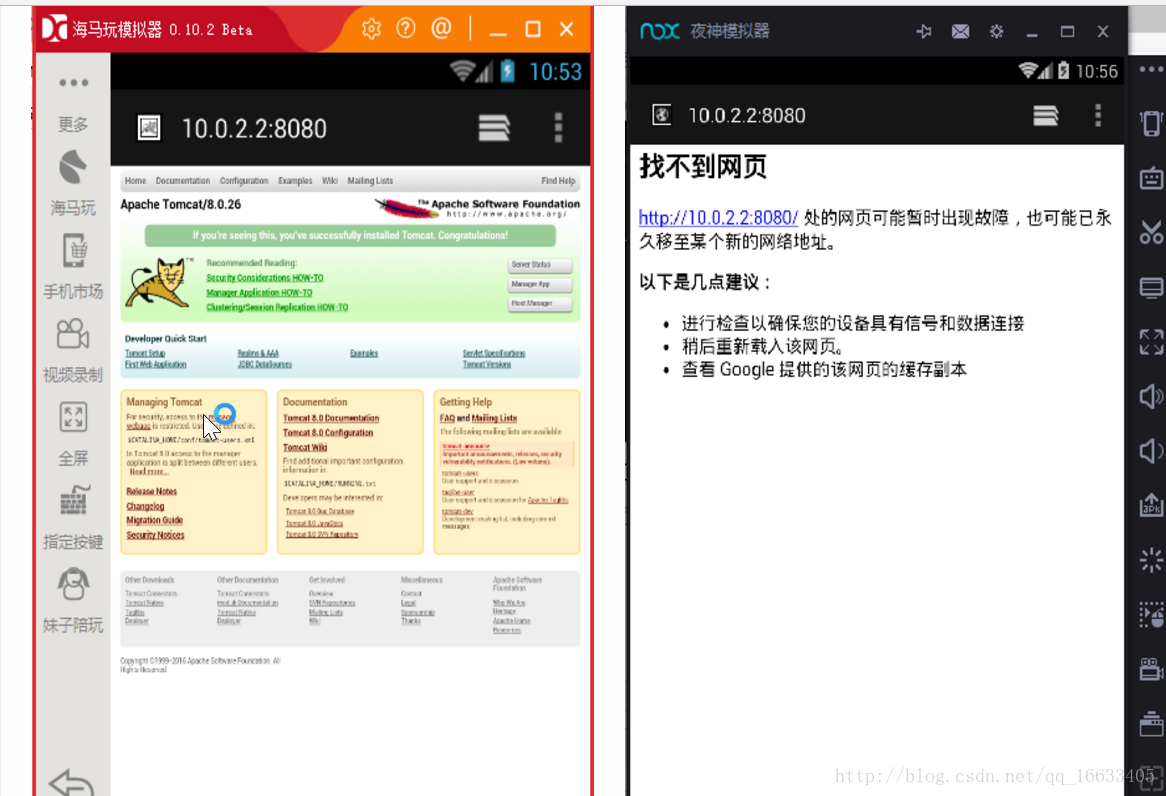The image size is (1166, 796).
Task: Open browser overflow menu in Nox emulator
Action: pos(1098,115)
